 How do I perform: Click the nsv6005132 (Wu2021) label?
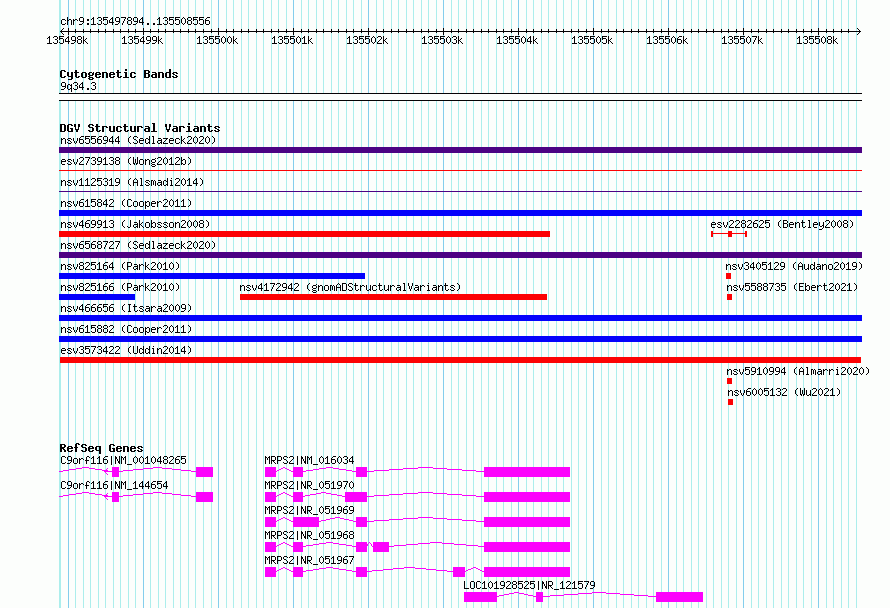[x=784, y=392]
